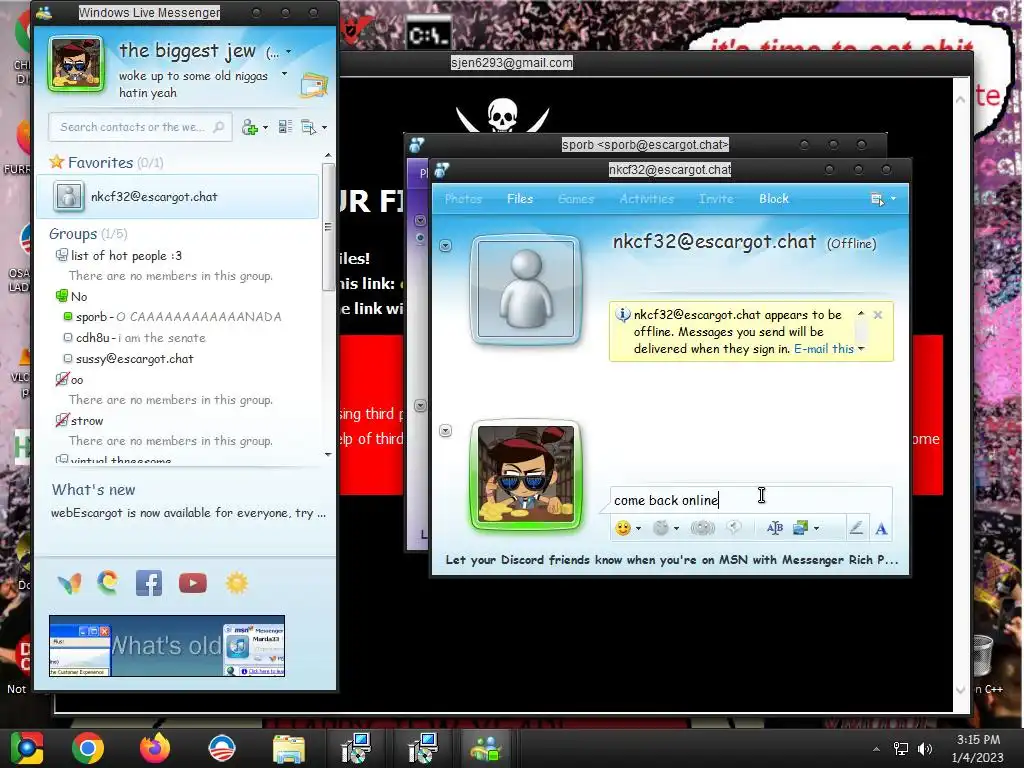Open the Photos tab in chat

coord(463,199)
